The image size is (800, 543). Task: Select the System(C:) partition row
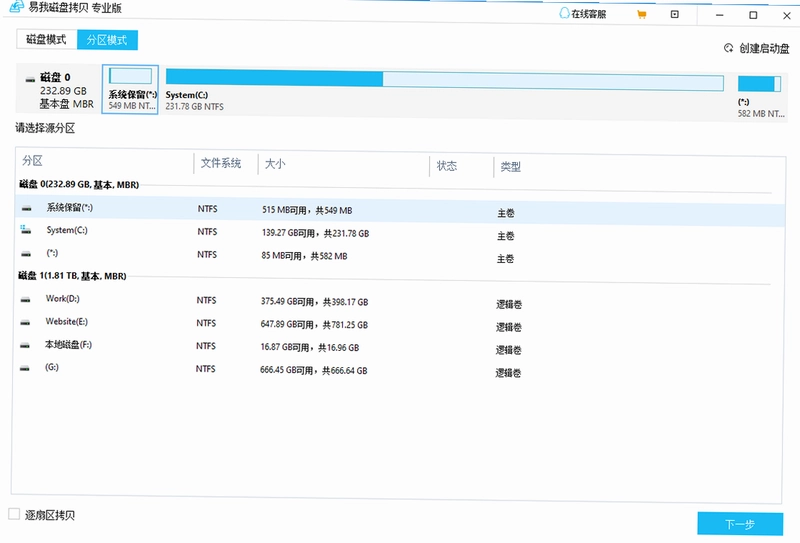click(x=400, y=233)
